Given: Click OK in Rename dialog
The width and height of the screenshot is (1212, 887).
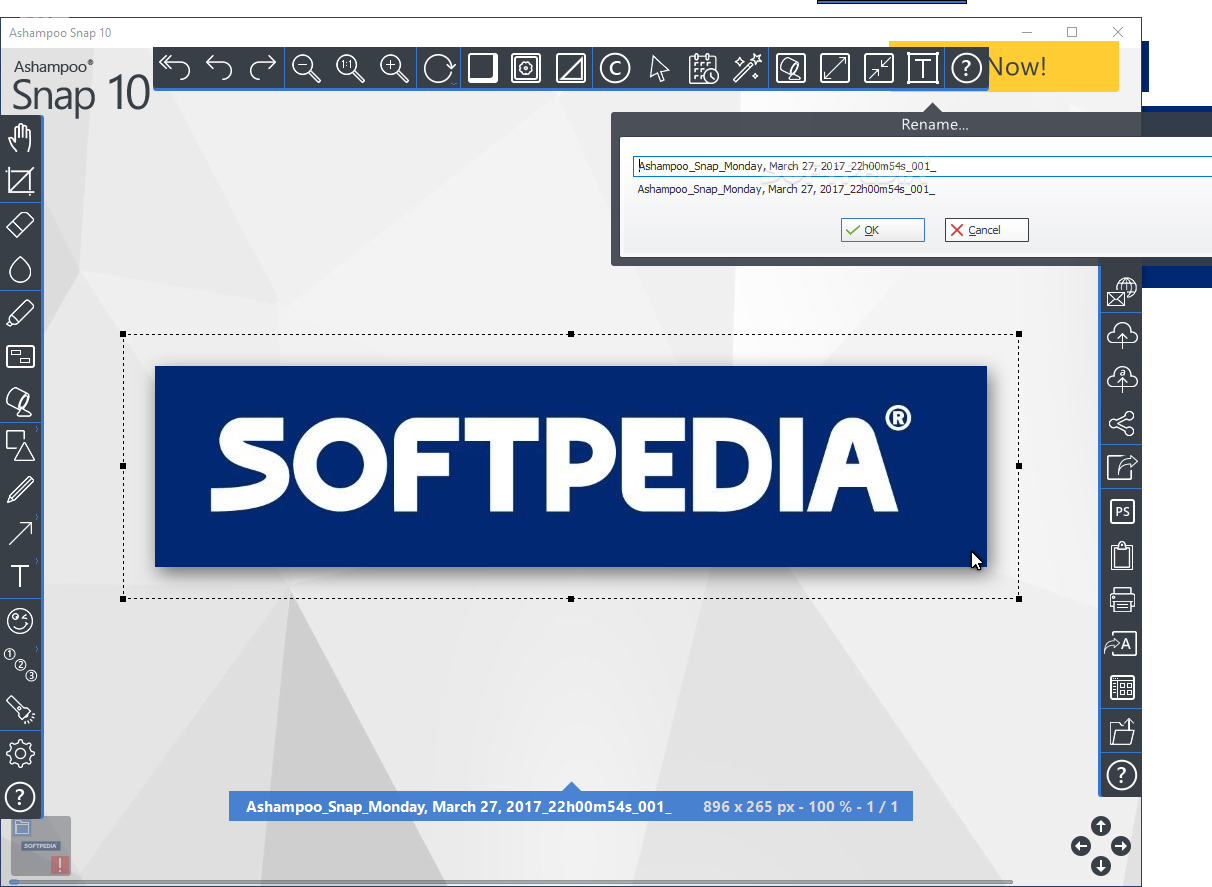Looking at the screenshot, I should coord(883,230).
